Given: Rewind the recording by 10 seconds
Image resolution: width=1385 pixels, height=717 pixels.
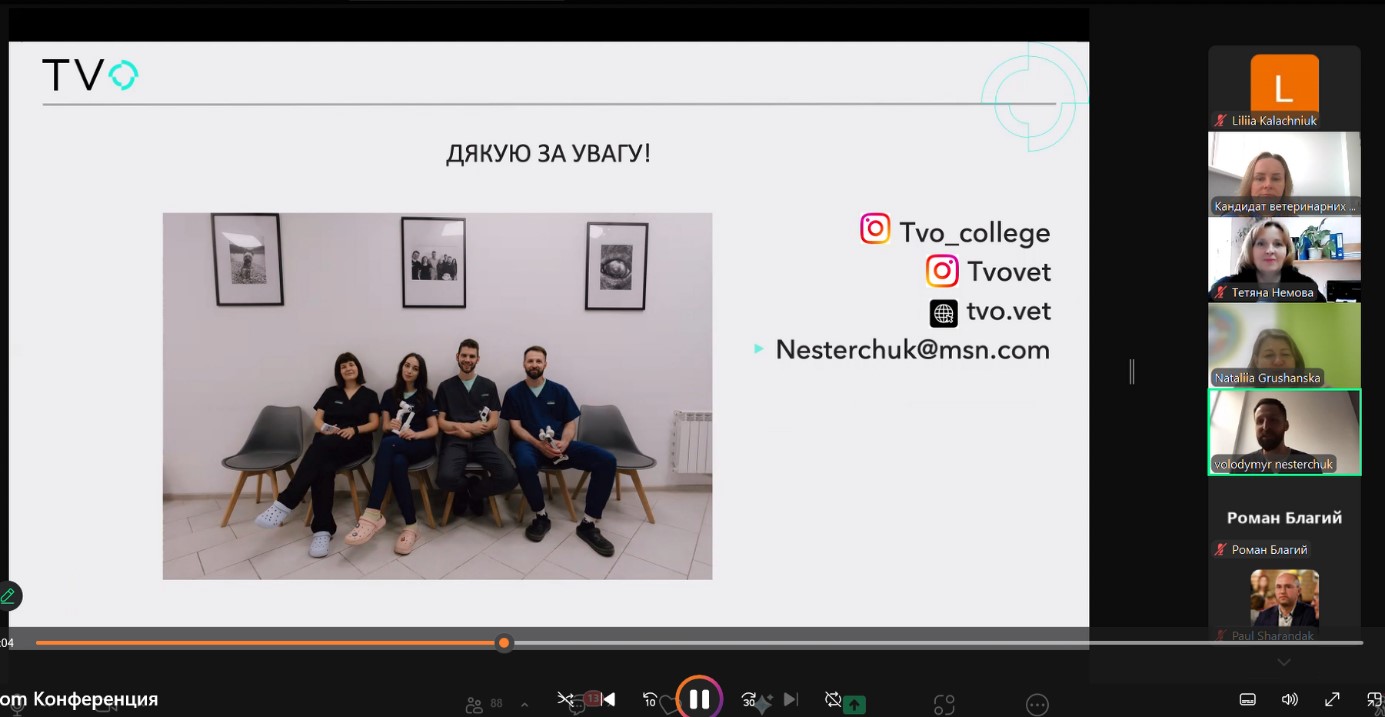Looking at the screenshot, I should 650,700.
